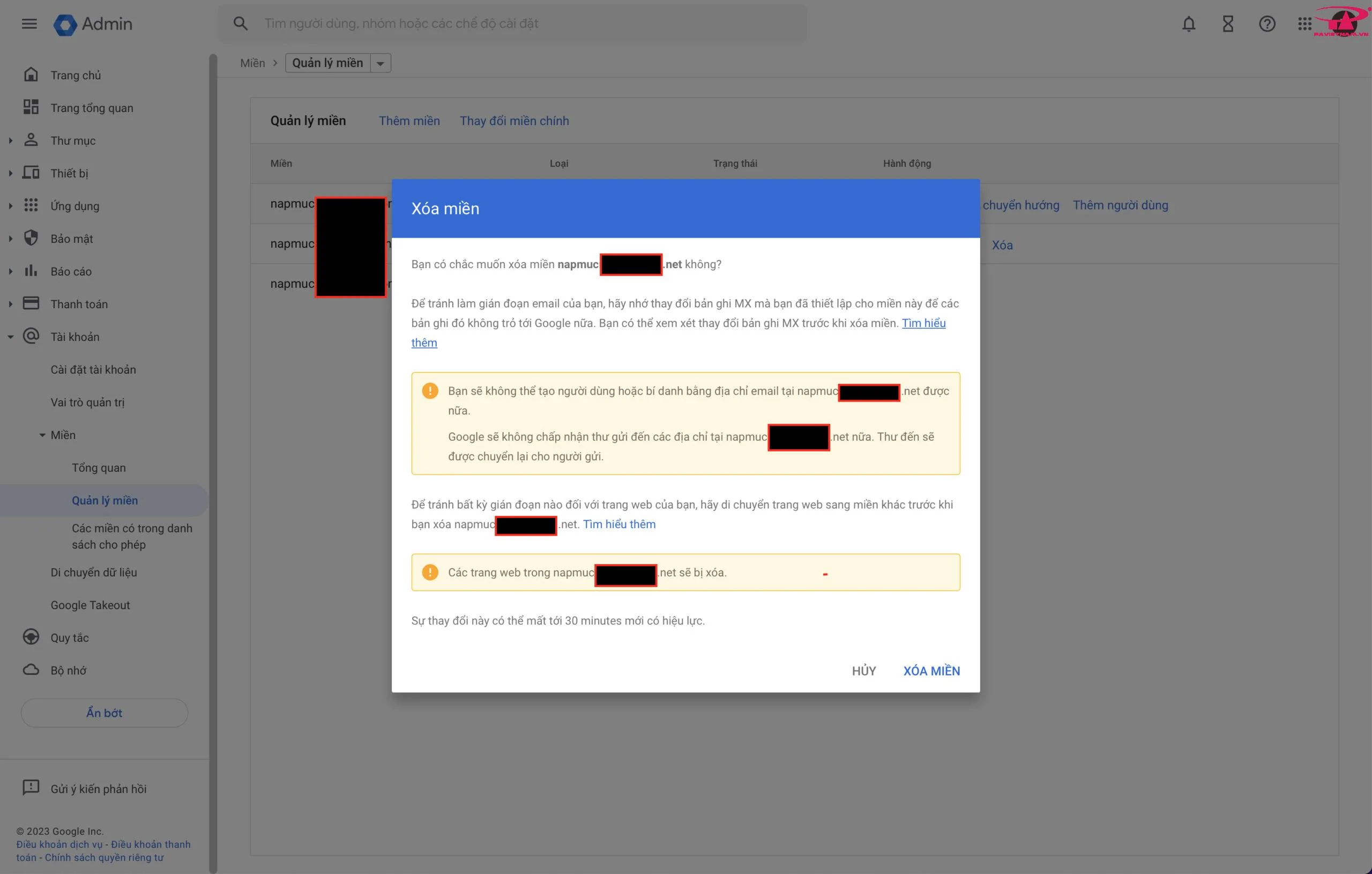Click the Thêm người dùng link
The image size is (1372, 874).
tap(1120, 205)
